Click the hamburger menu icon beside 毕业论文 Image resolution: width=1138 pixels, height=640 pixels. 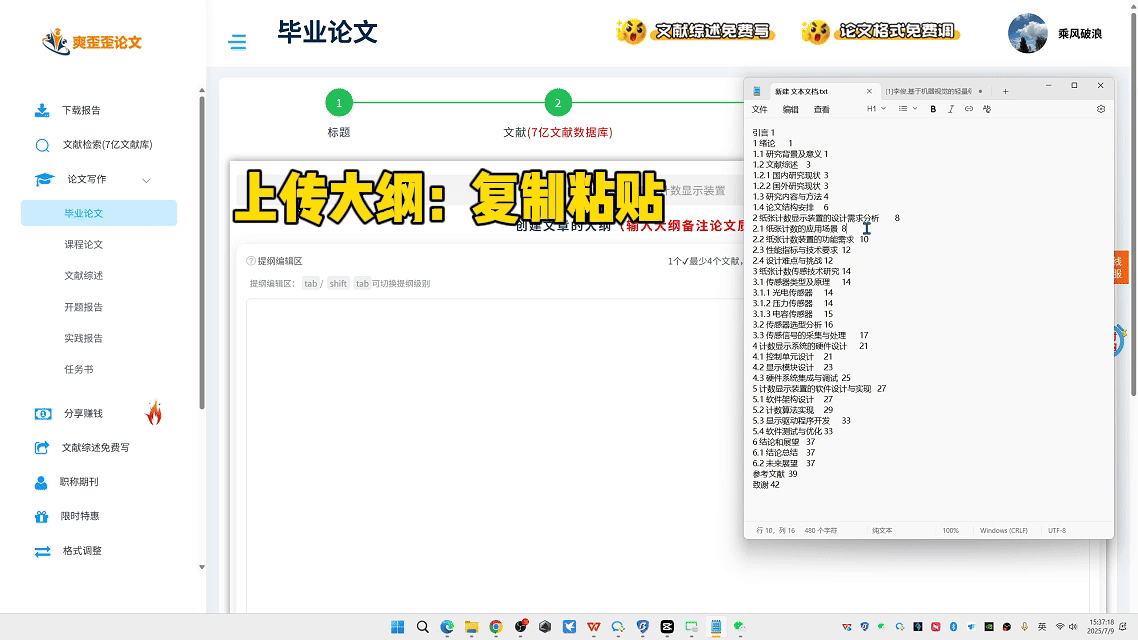point(237,42)
